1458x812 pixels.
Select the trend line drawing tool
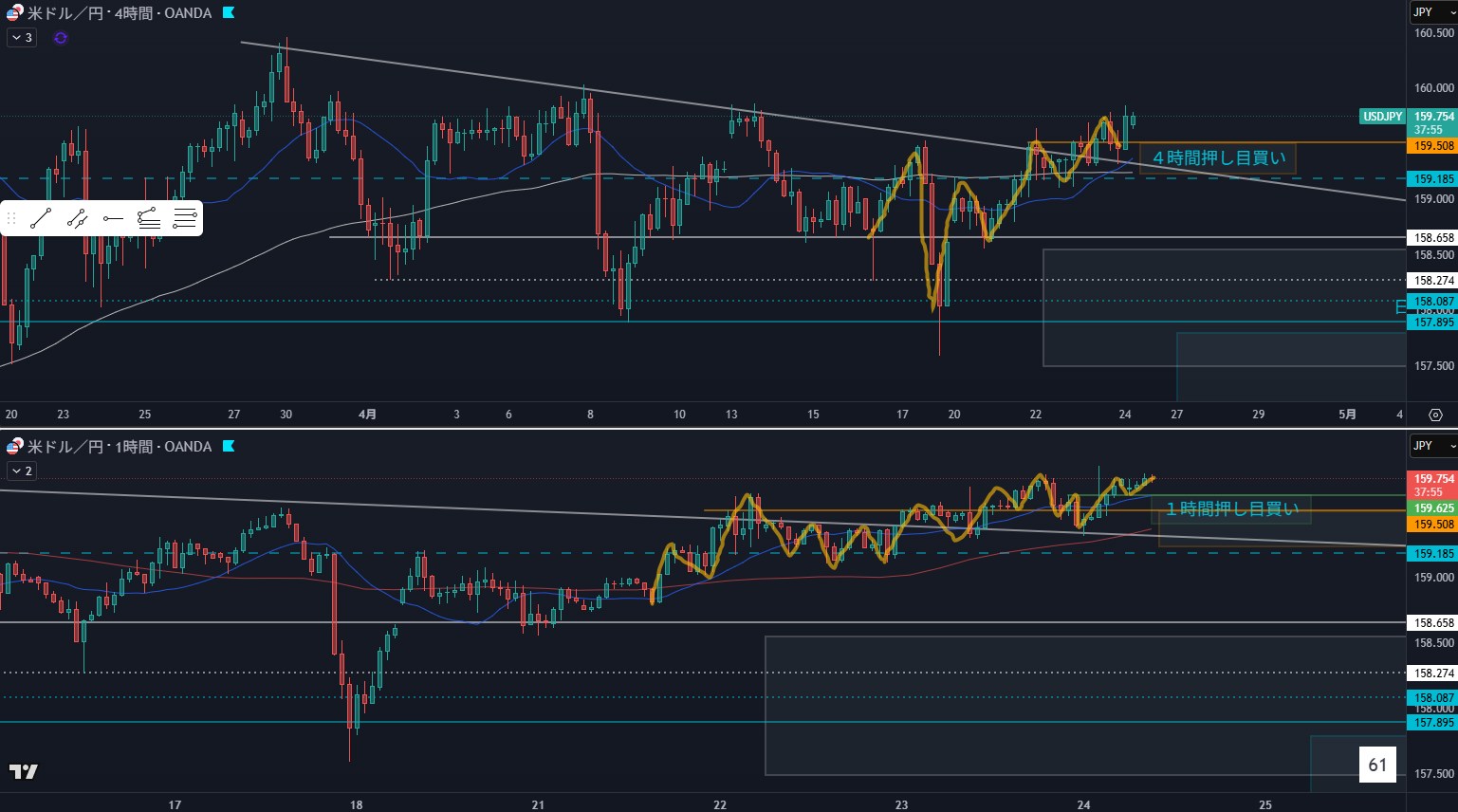point(41,218)
